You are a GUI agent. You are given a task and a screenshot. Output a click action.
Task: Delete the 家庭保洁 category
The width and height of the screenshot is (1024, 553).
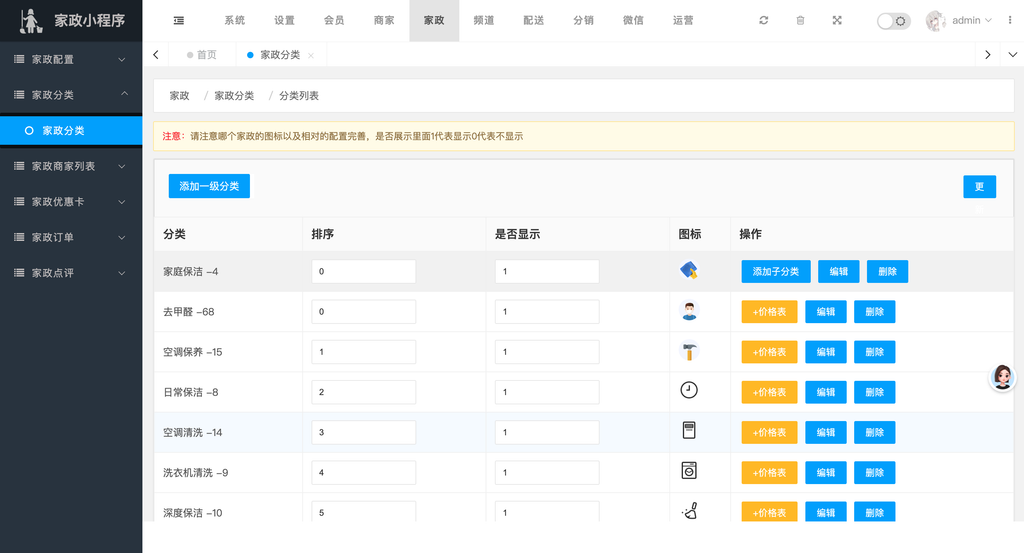click(x=887, y=272)
